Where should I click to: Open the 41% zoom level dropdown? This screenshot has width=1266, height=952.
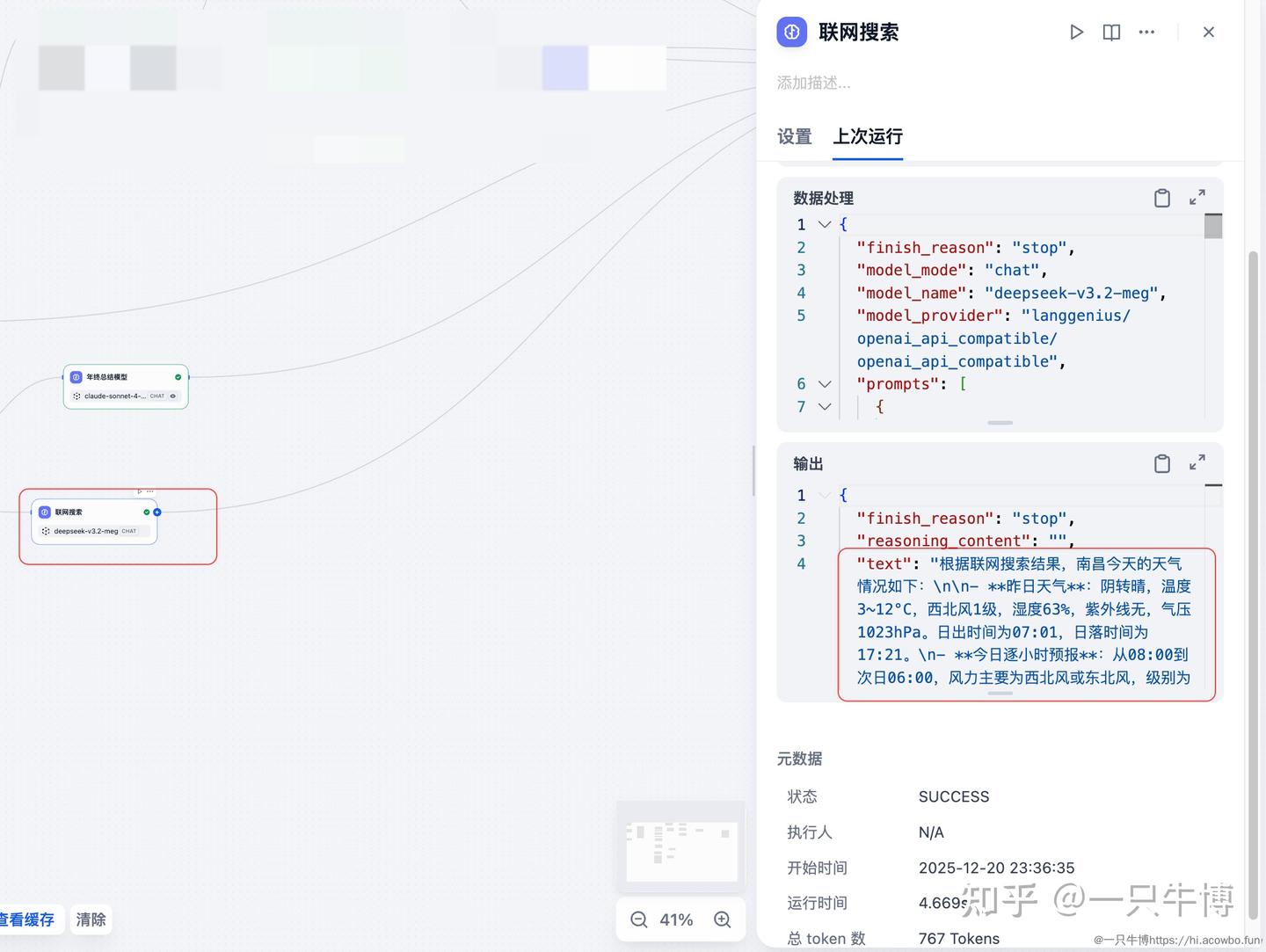click(x=677, y=919)
